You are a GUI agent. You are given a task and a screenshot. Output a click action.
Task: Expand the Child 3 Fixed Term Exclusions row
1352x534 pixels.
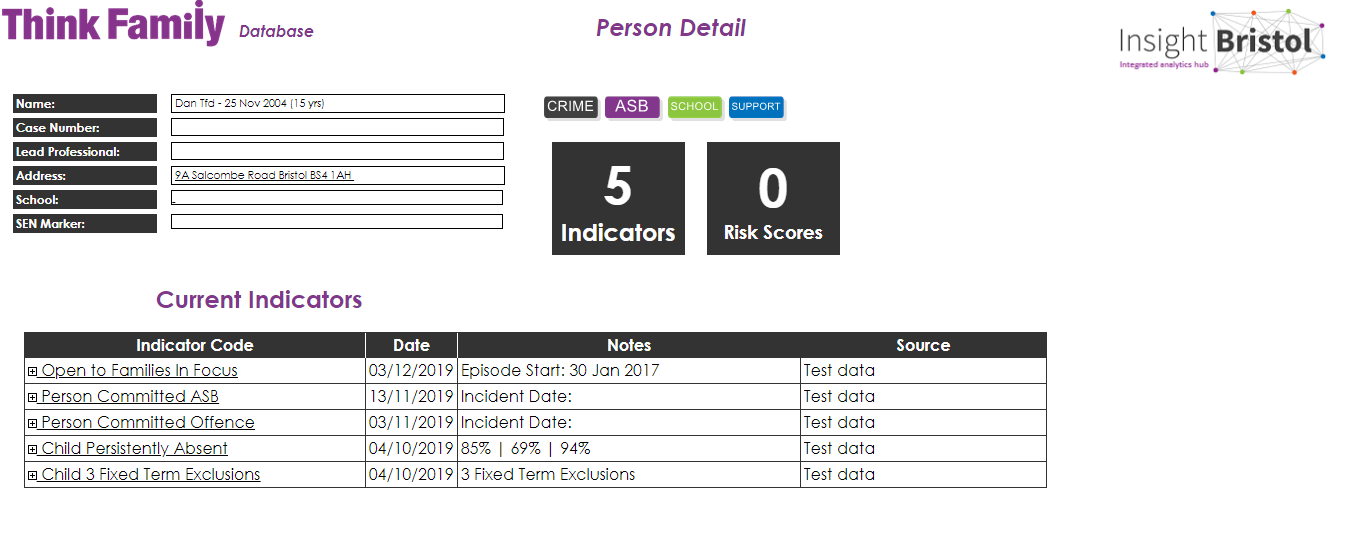click(33, 475)
